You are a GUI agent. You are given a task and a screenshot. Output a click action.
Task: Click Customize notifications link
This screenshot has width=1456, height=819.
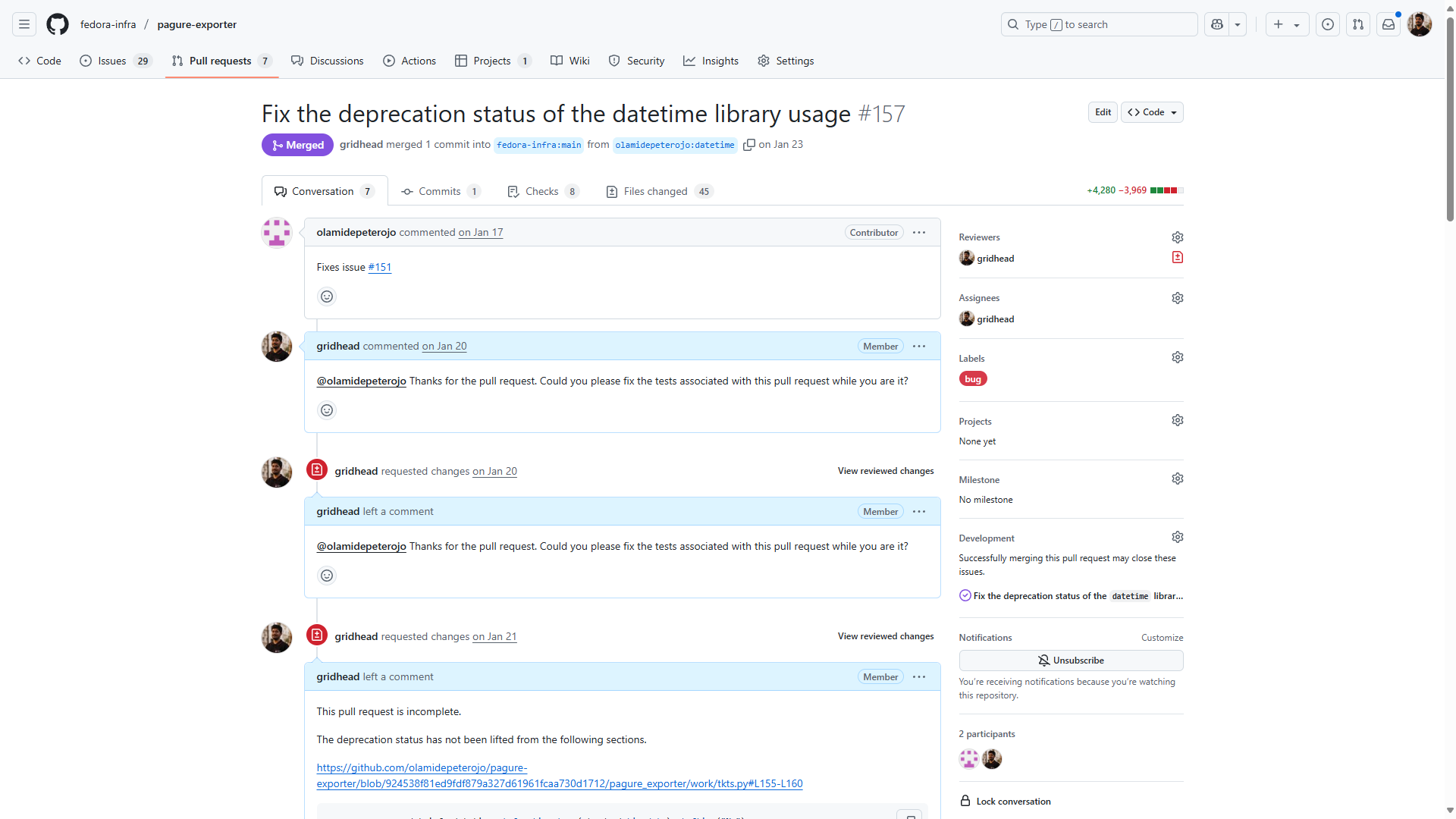(x=1162, y=638)
